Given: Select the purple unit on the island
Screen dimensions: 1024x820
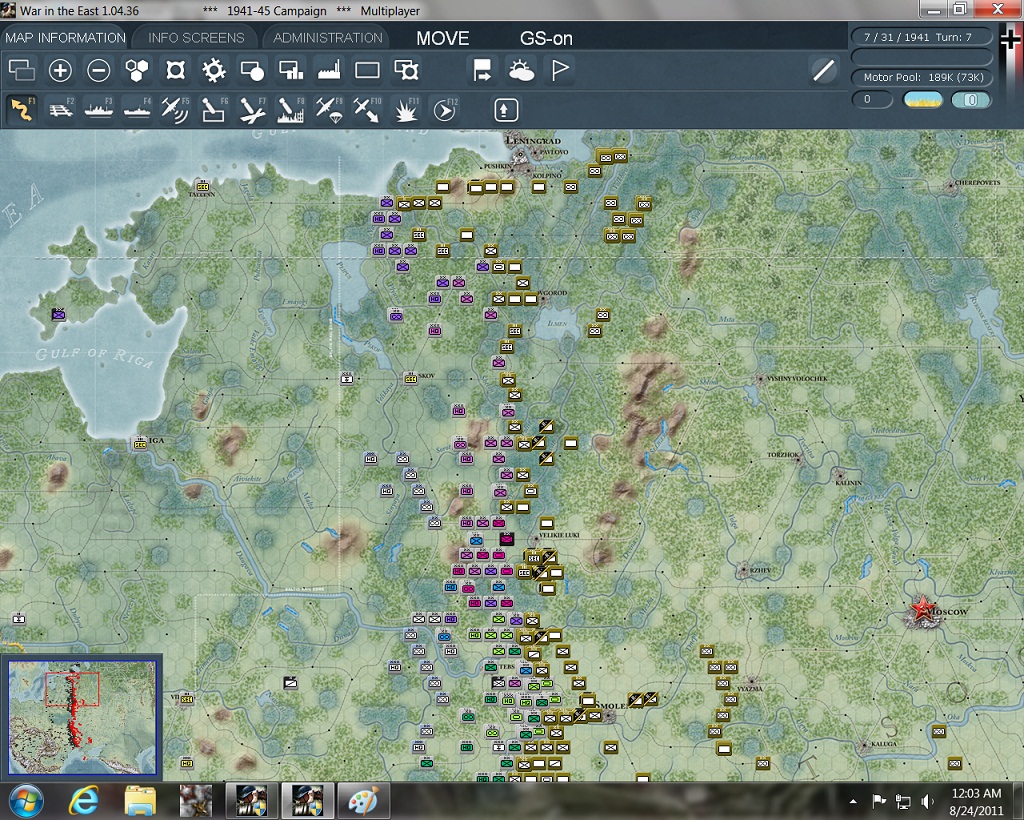Looking at the screenshot, I should (x=58, y=315).
